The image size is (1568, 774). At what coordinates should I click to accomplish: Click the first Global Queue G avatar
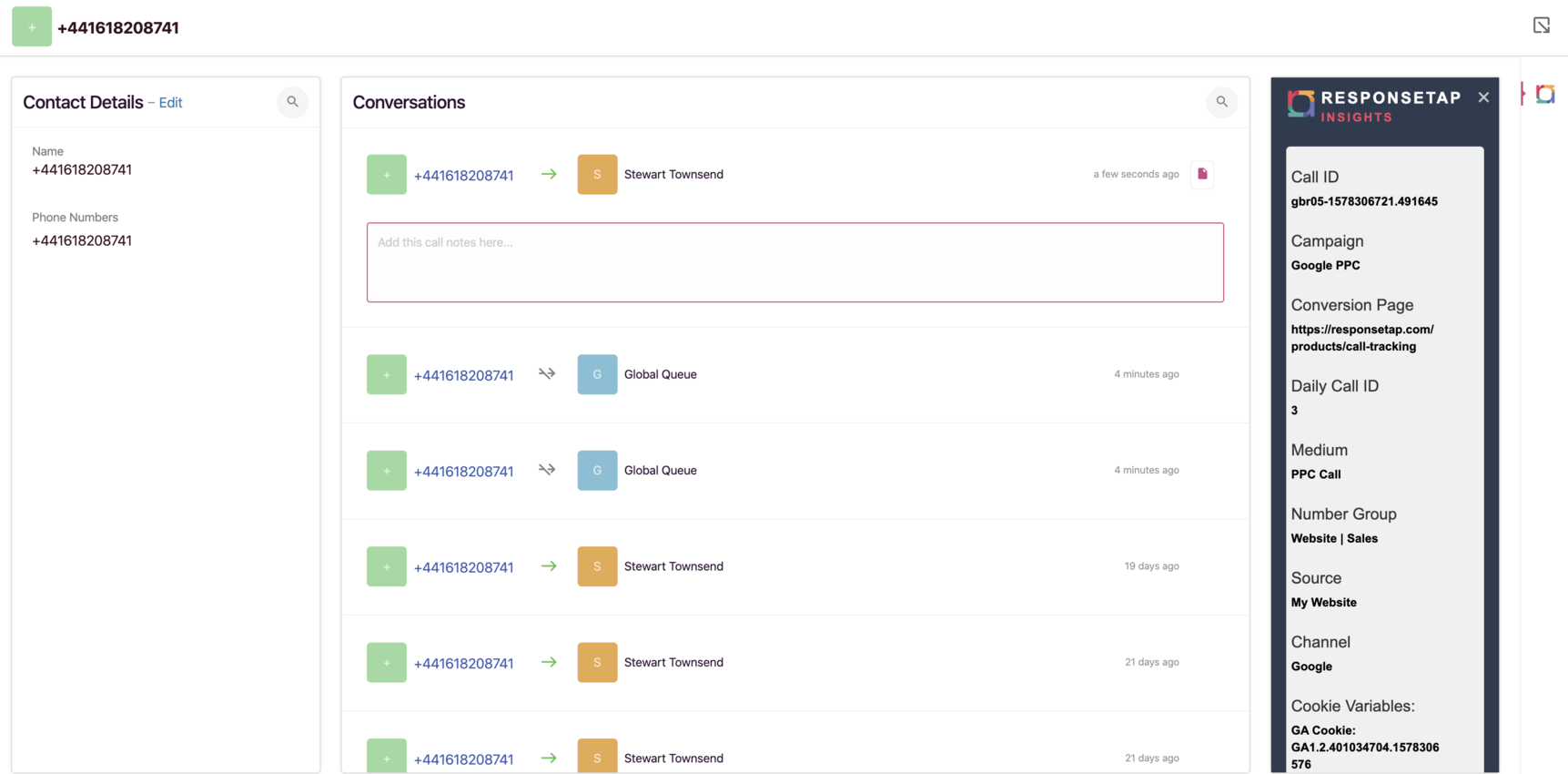pos(597,374)
